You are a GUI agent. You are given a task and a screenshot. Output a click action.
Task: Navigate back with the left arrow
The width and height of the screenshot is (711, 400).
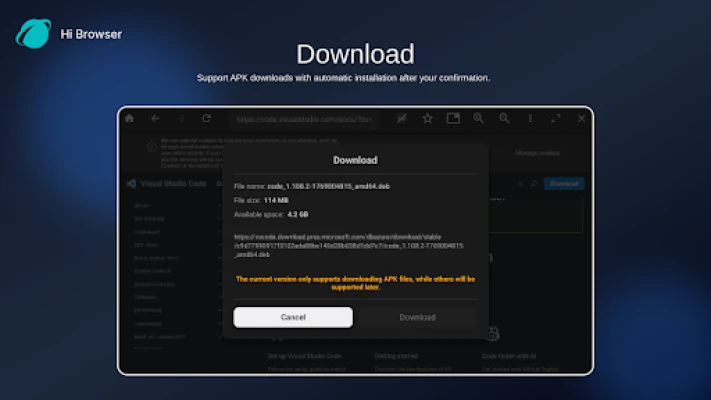tap(155, 118)
